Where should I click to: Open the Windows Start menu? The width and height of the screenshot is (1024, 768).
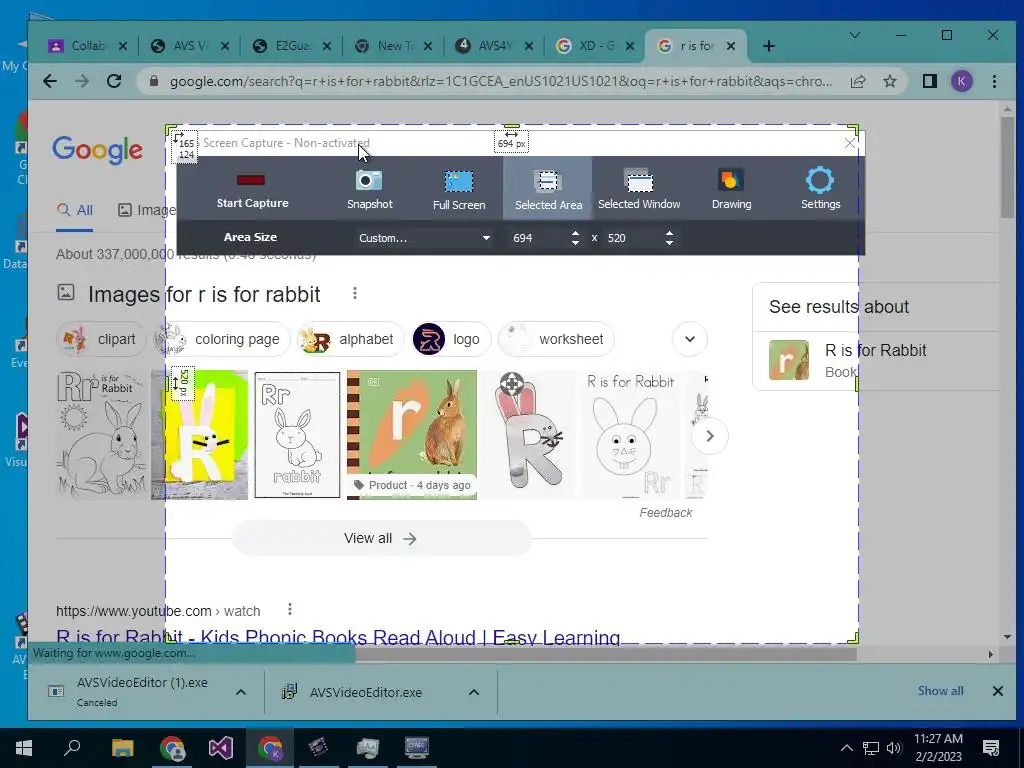(x=24, y=748)
